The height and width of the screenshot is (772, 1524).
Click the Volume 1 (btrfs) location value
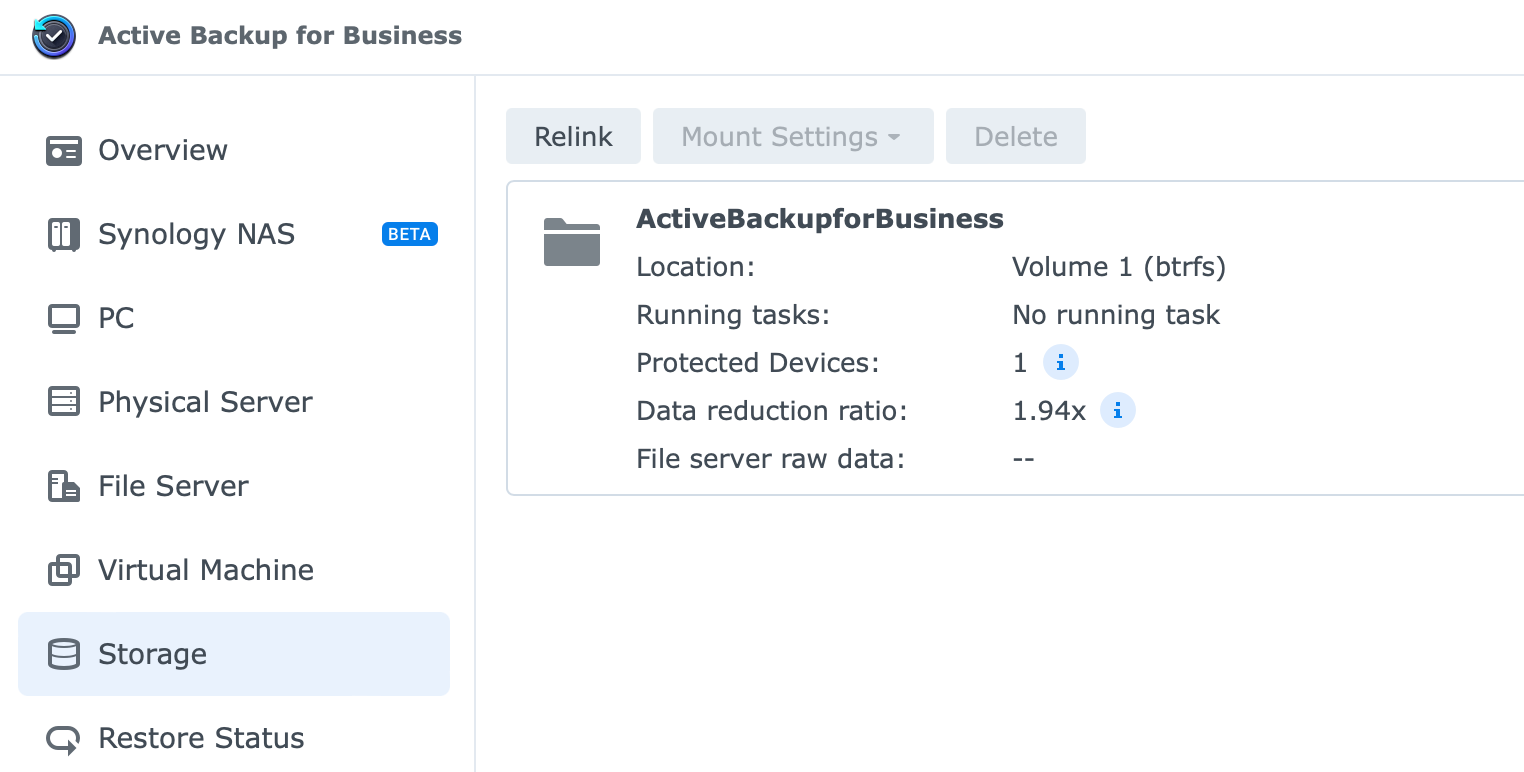pos(1119,268)
